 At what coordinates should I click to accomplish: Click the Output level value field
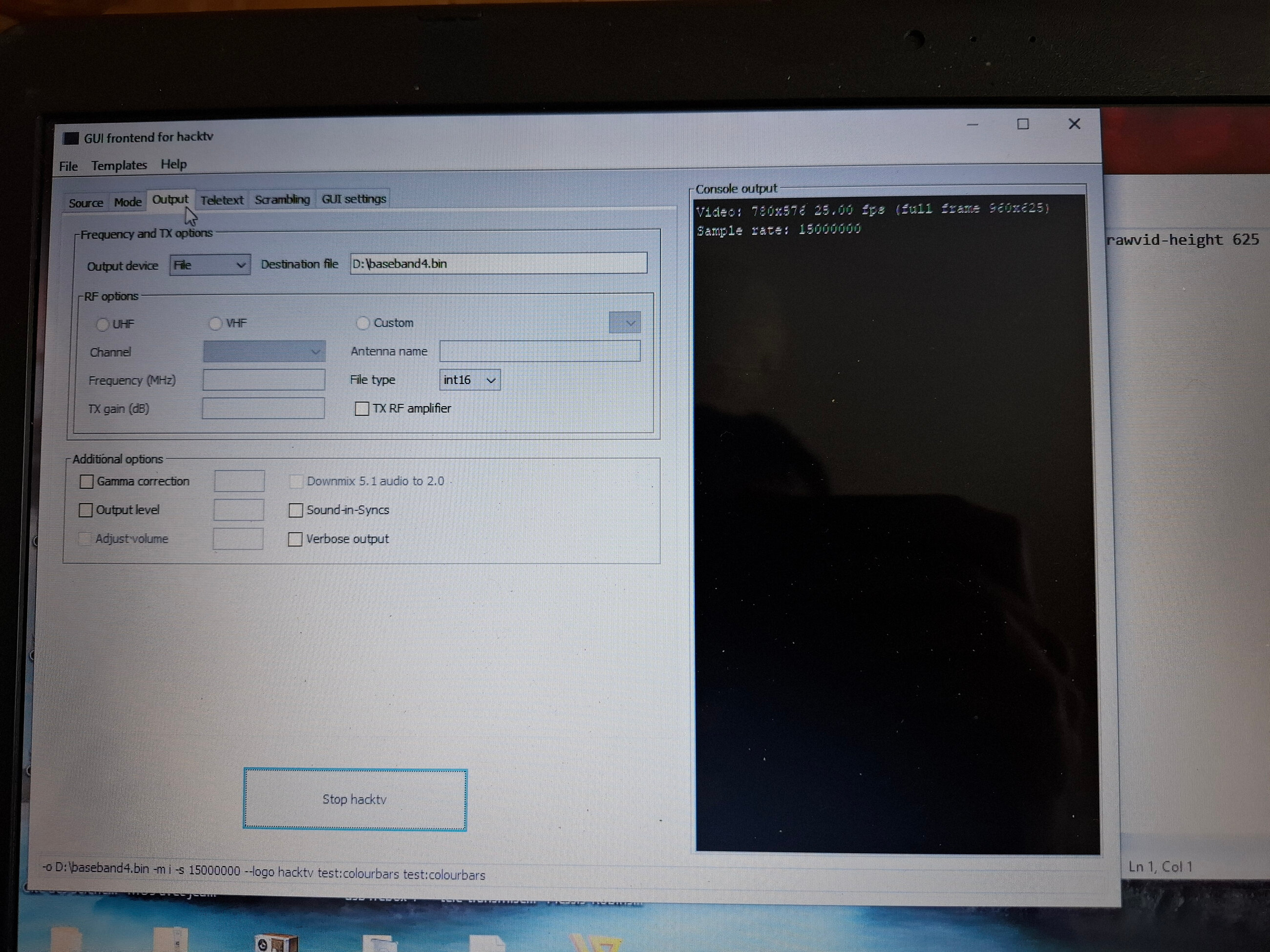239,510
